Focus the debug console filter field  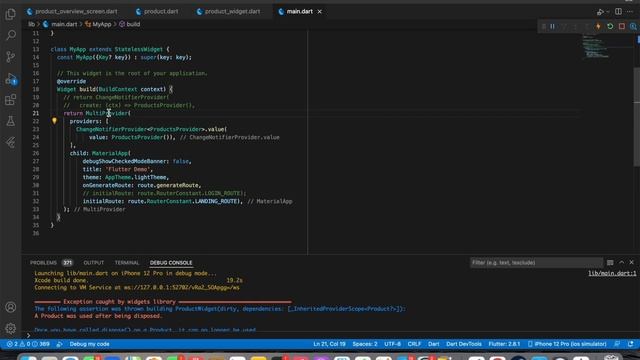coord(536,262)
